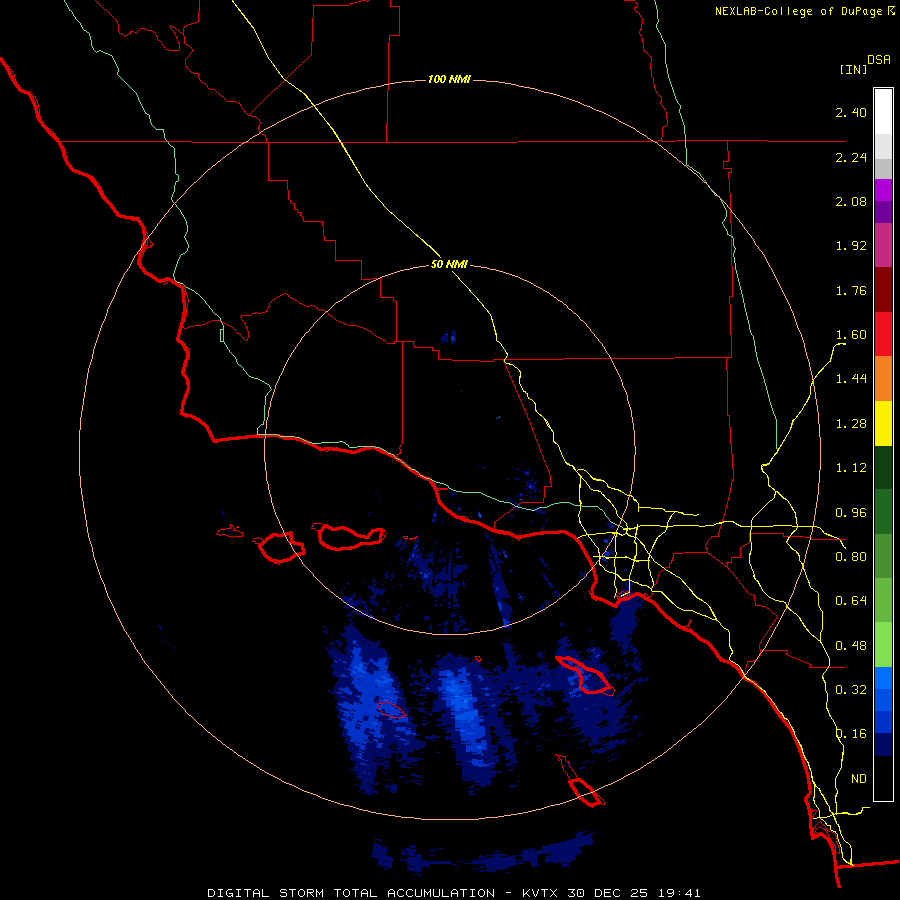Viewport: 900px width, 900px height.
Task: Pick the yellow swatch beside 1.28
Action: (883, 423)
